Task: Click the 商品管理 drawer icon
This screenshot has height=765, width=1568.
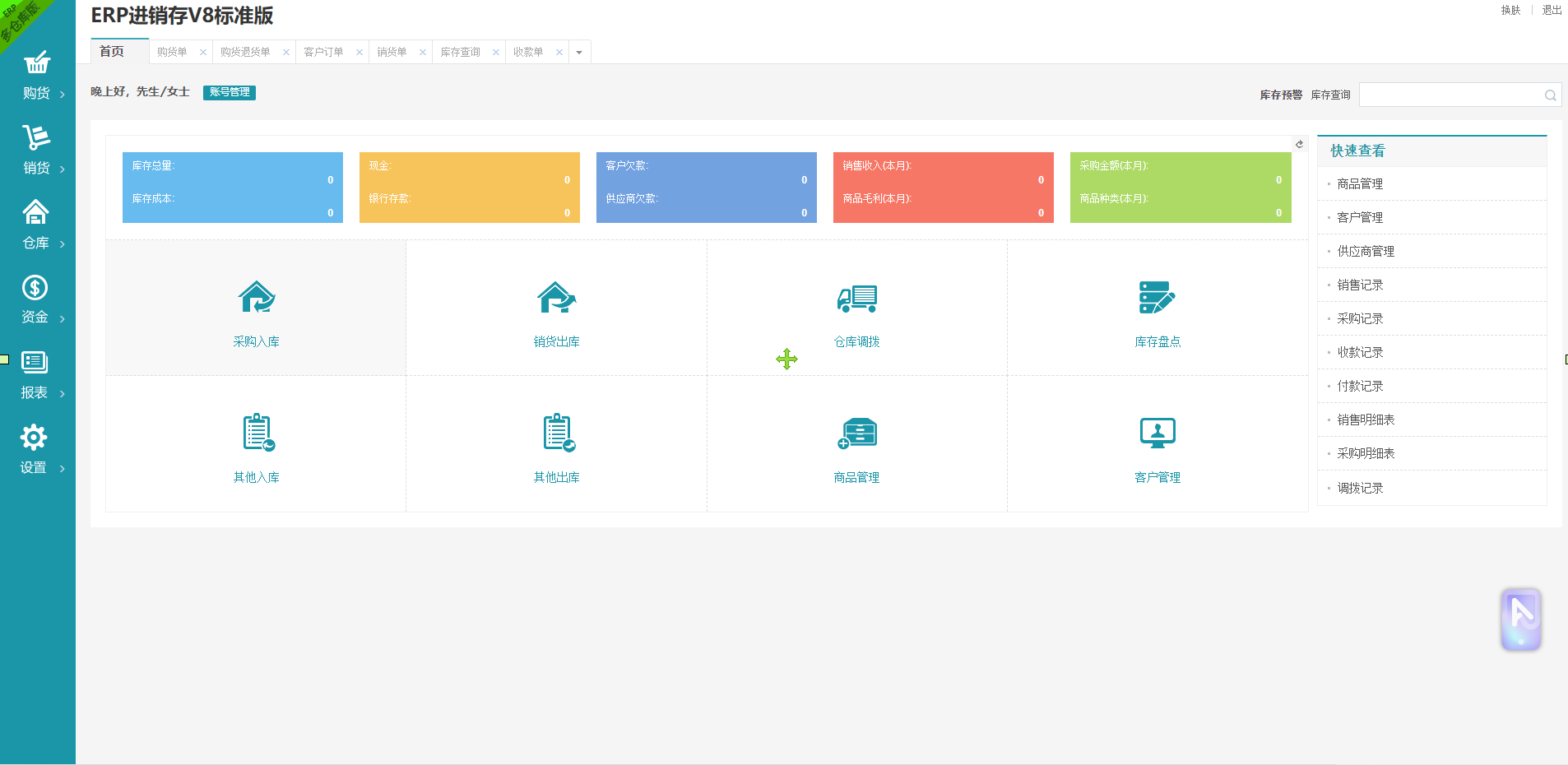Action: [857, 433]
